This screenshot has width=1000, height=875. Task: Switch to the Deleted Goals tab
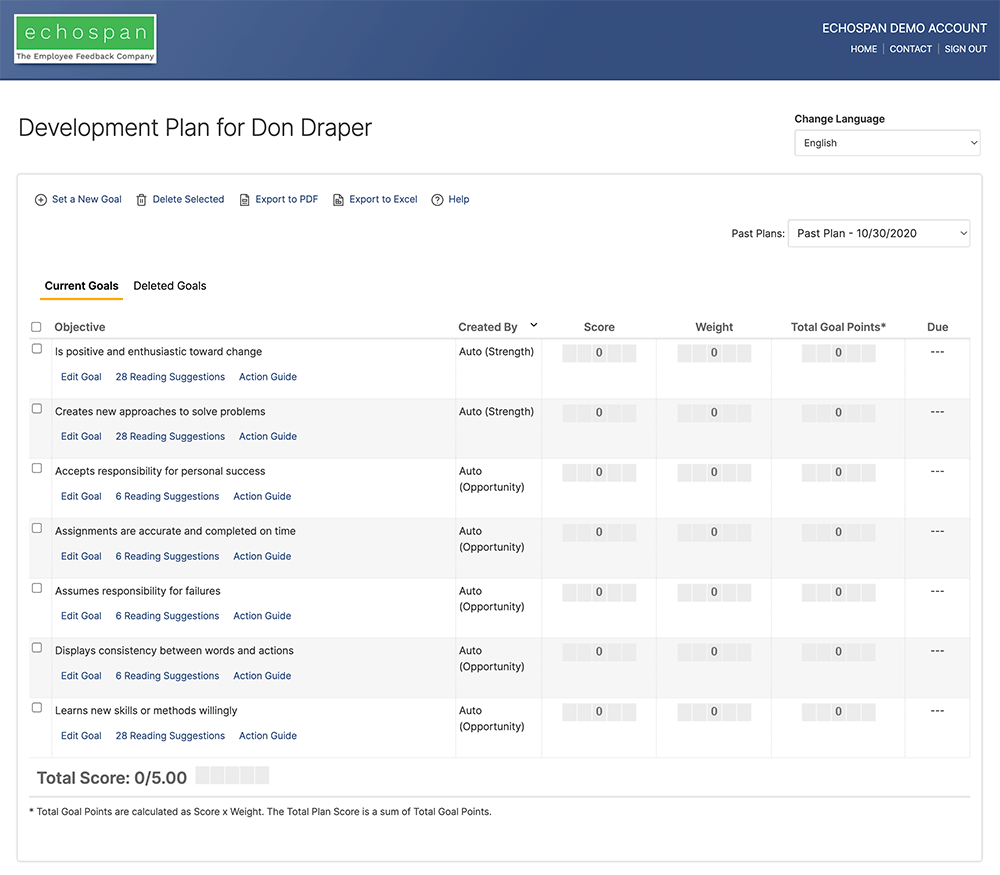tap(170, 286)
